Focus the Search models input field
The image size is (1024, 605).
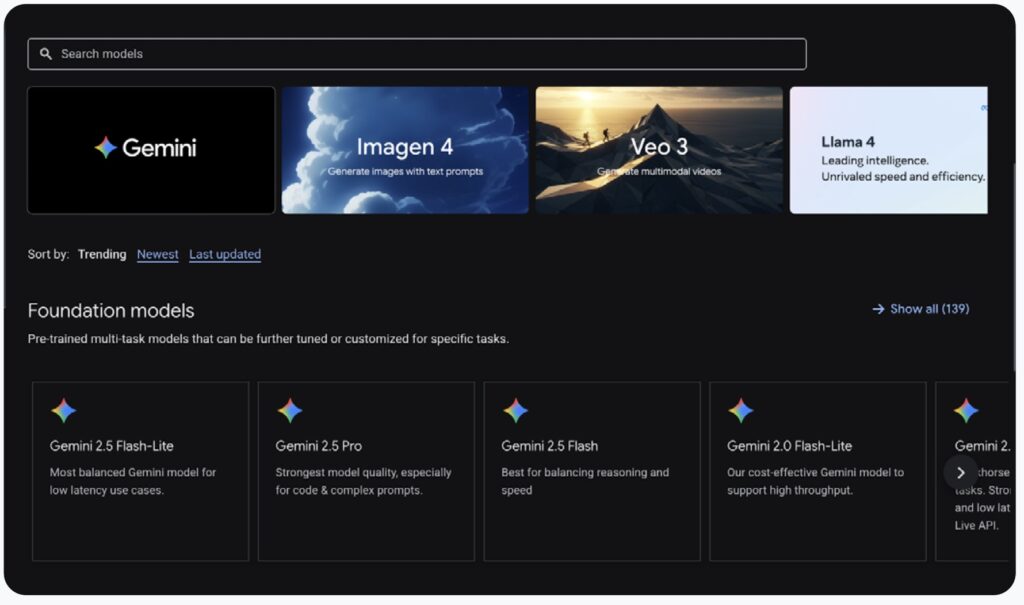(420, 54)
